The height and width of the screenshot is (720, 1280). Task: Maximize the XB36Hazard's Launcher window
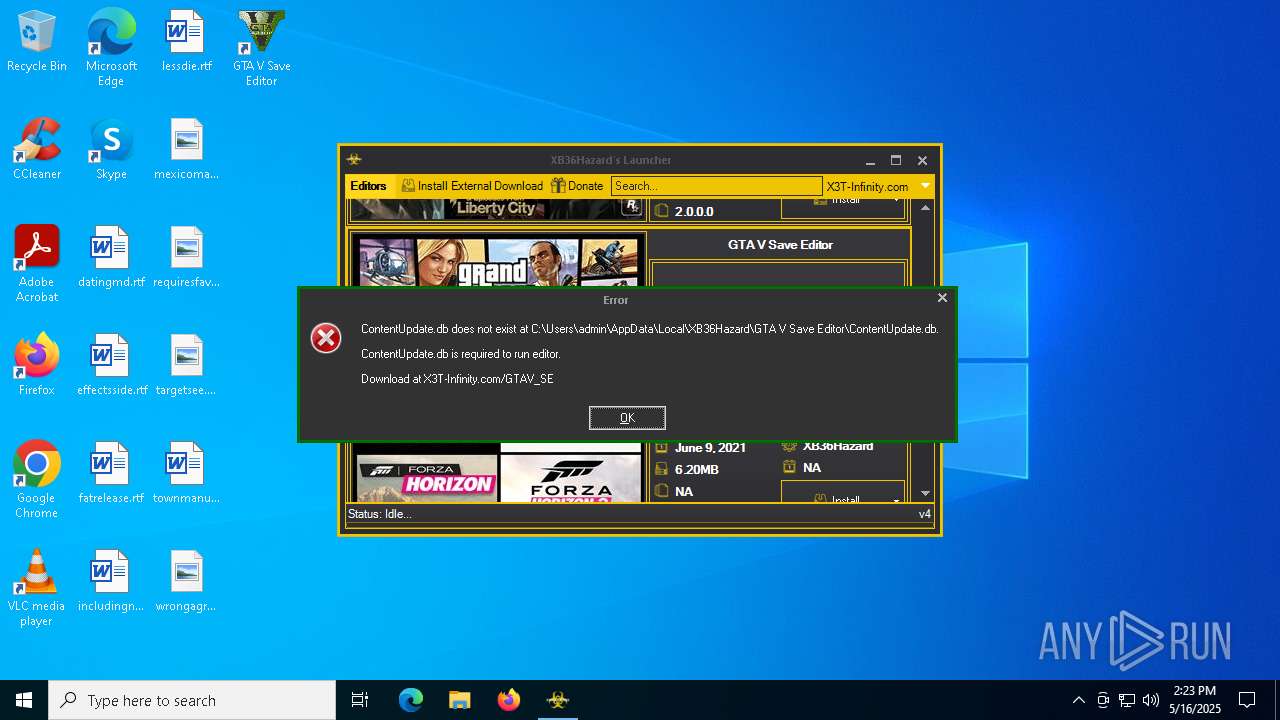click(896, 160)
